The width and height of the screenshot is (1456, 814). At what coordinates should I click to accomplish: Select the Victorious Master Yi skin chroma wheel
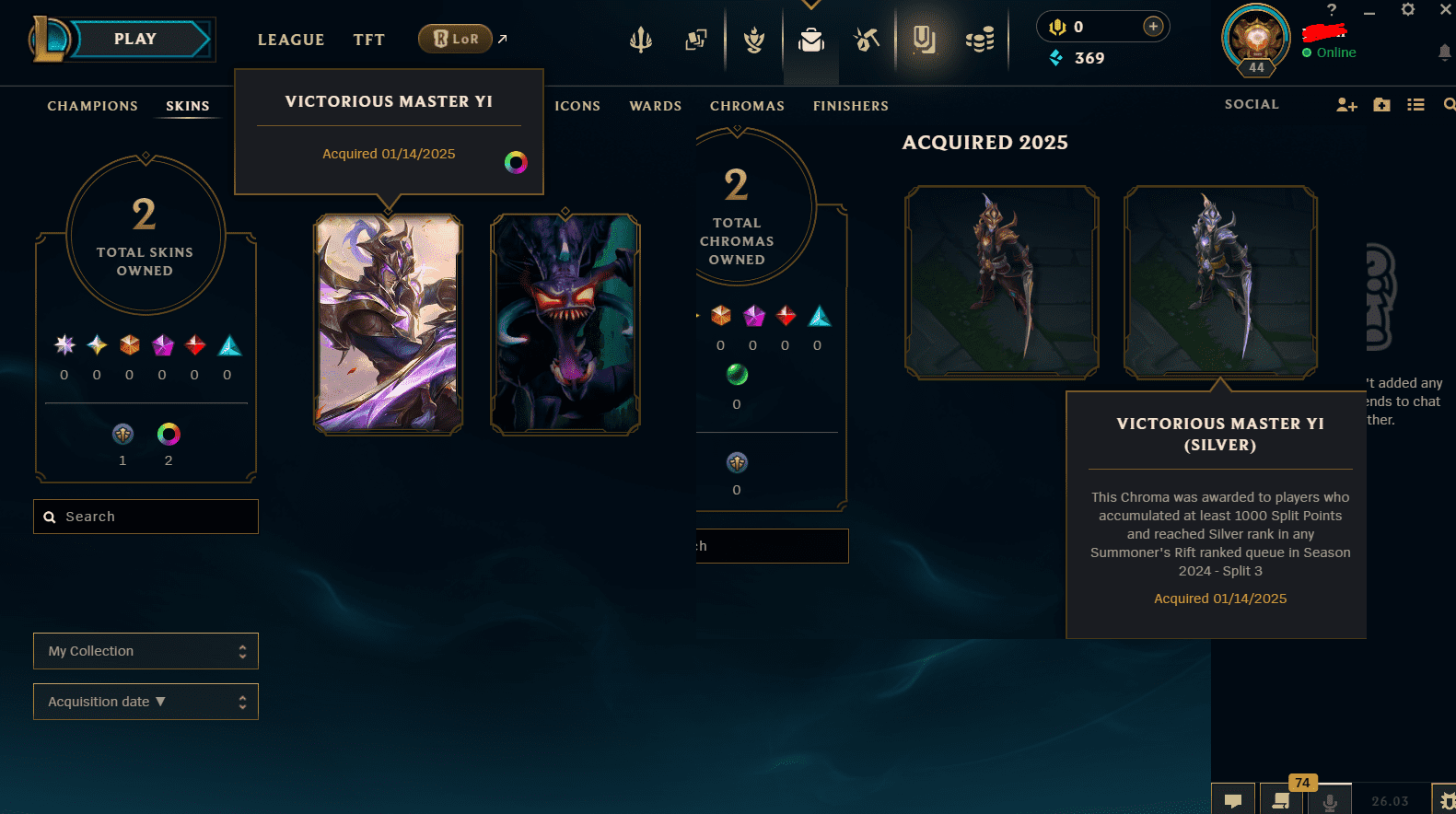516,163
